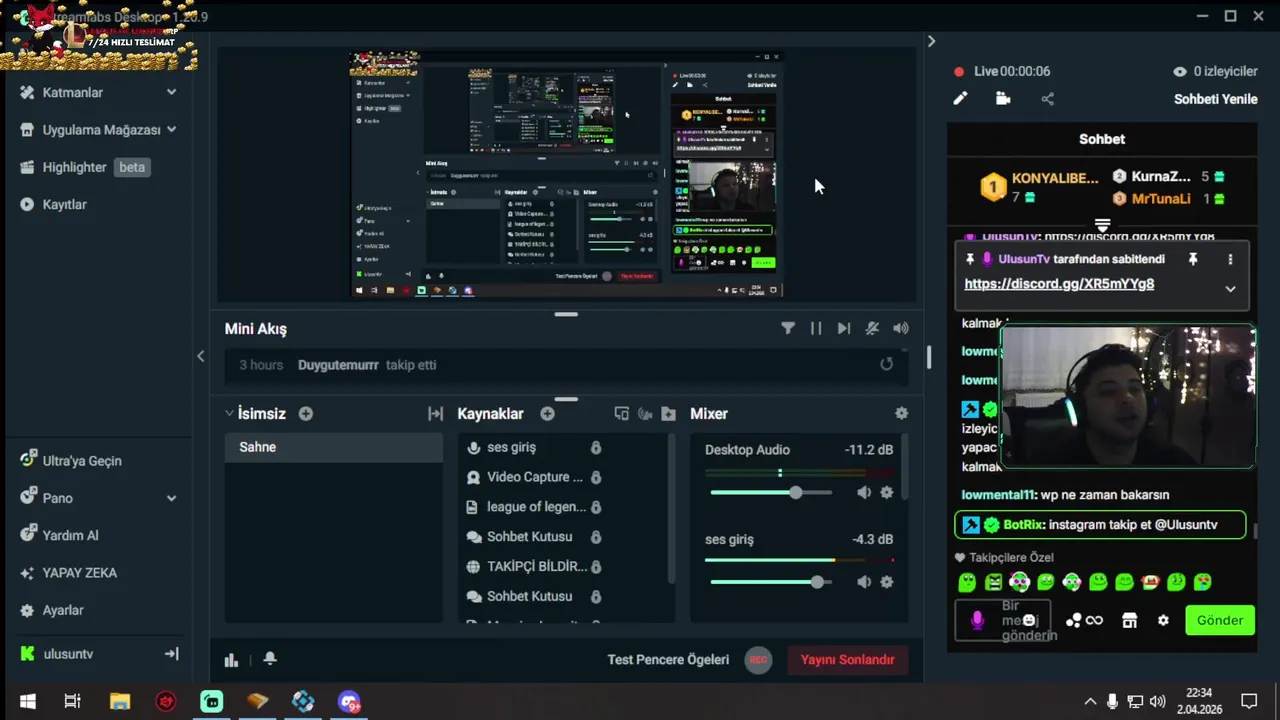The image size is (1280, 720).
Task: Open chat shop store icon
Action: point(1129,620)
